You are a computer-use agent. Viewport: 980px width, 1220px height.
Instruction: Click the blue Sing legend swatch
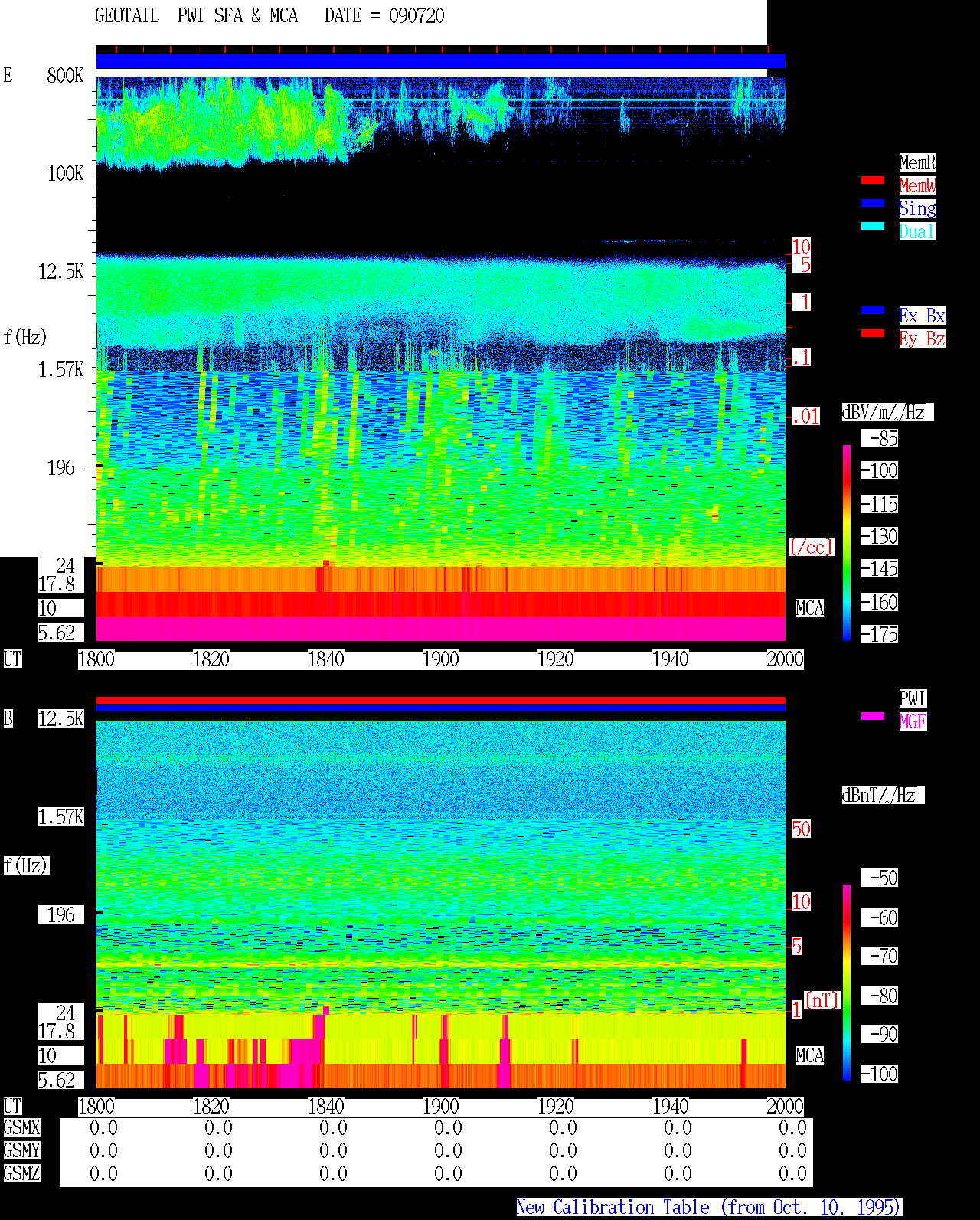(x=873, y=203)
